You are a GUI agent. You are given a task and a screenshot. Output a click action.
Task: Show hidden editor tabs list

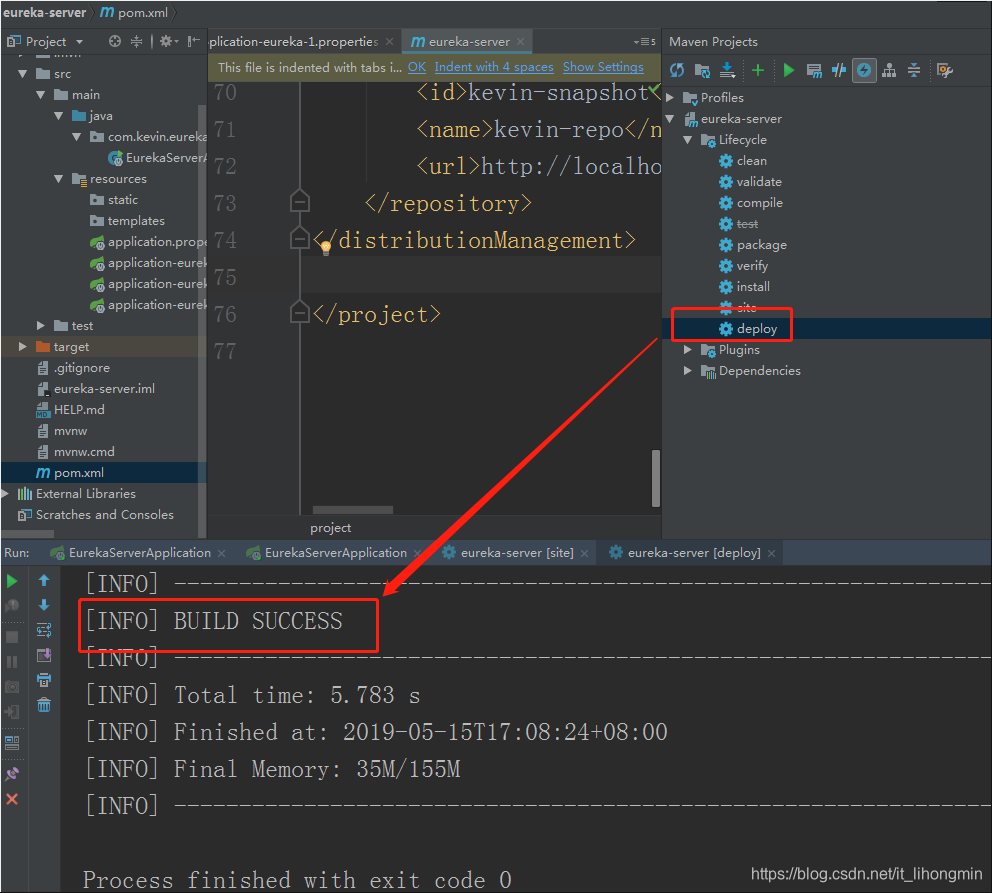[x=645, y=42]
